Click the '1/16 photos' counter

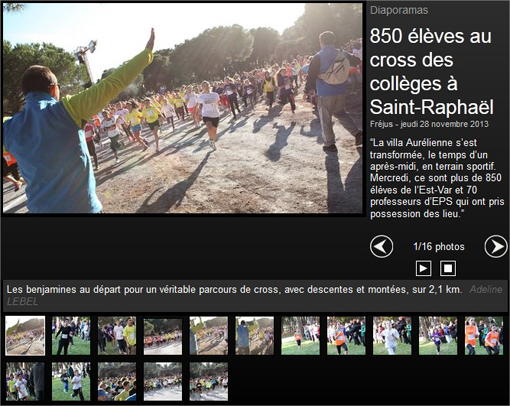click(x=439, y=247)
